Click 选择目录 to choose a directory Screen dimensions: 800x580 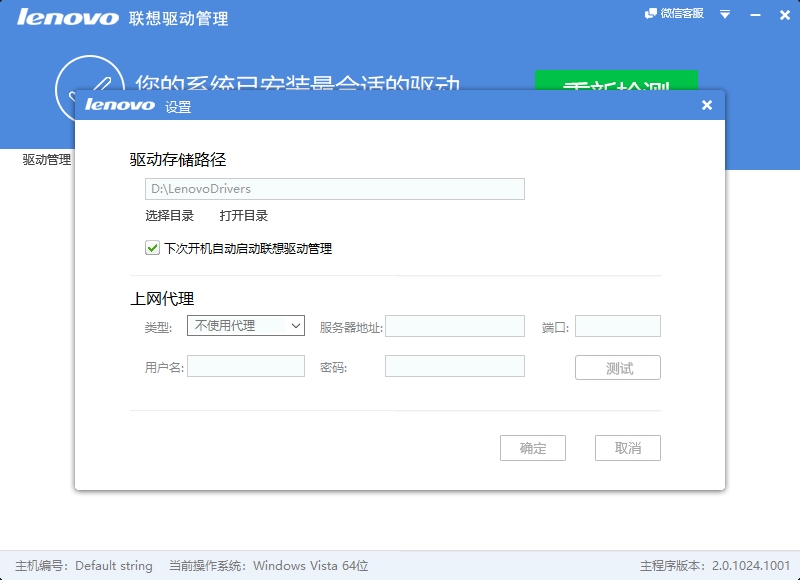[x=169, y=216]
